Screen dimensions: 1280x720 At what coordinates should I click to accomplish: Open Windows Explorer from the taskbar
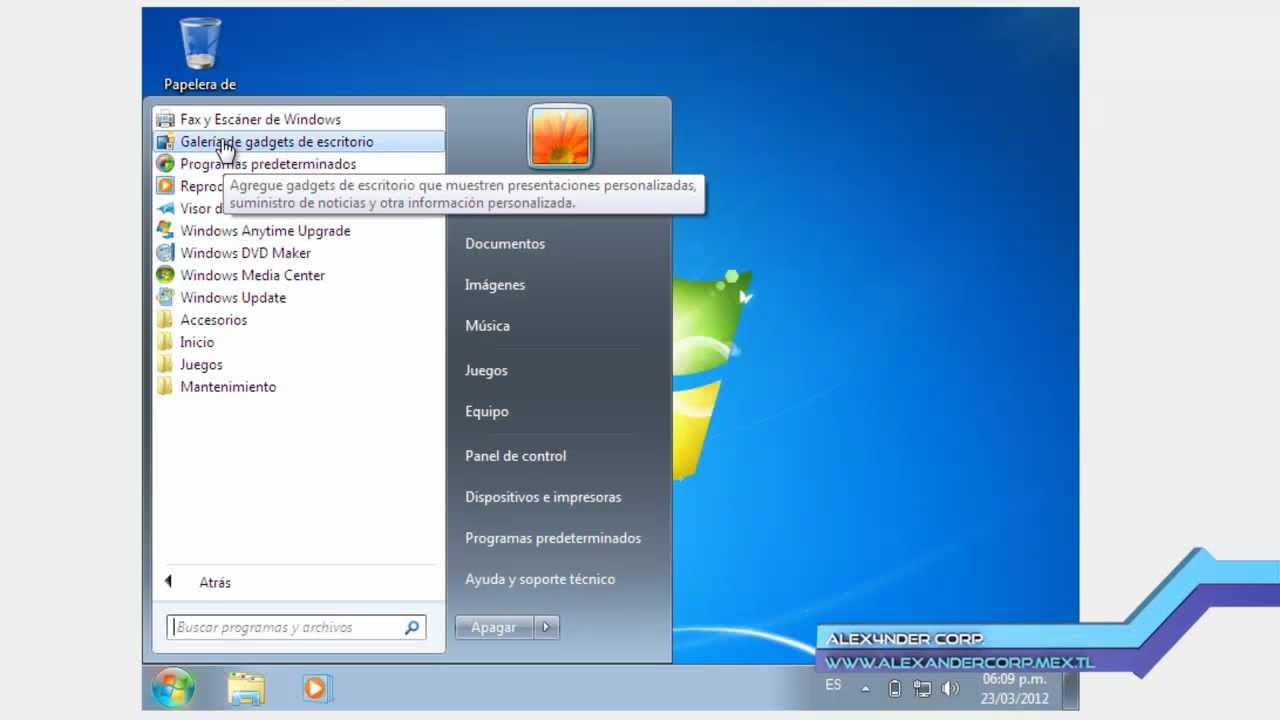tap(245, 688)
